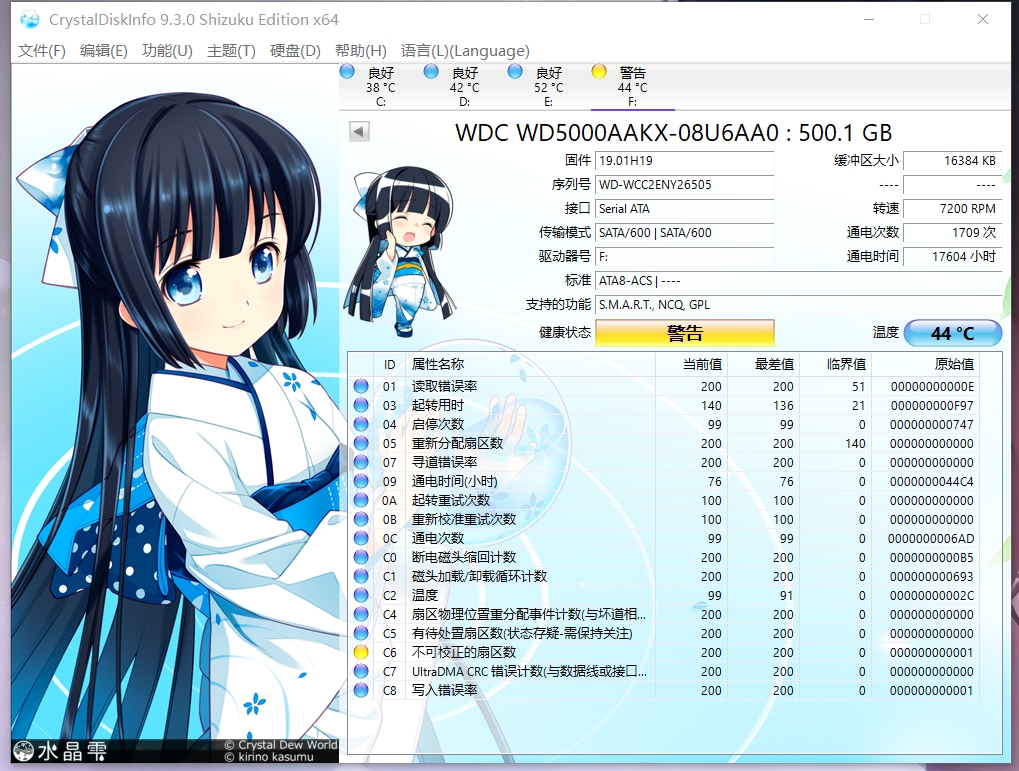Click the yellow warning circle for row C6
This screenshot has width=1019, height=771.
point(361,652)
